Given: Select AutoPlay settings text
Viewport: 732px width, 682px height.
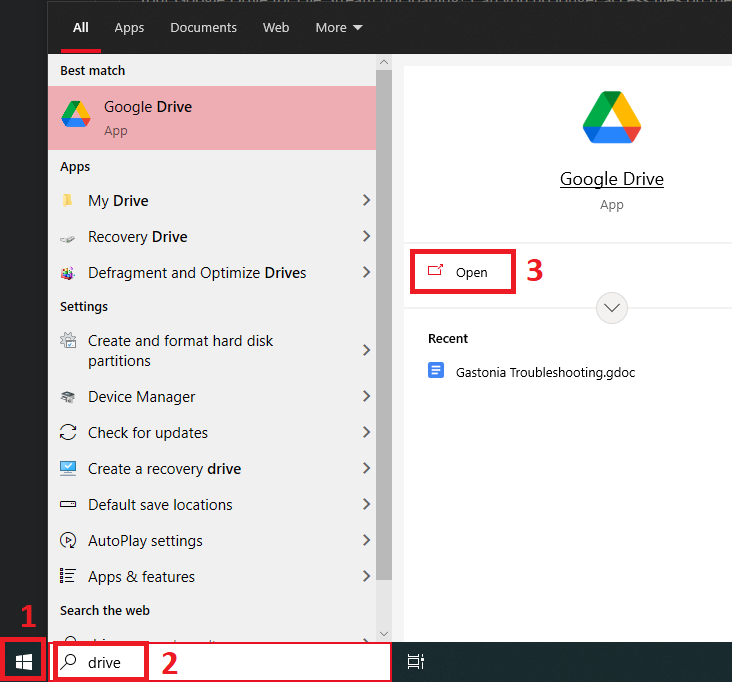Looking at the screenshot, I should click(x=145, y=541).
